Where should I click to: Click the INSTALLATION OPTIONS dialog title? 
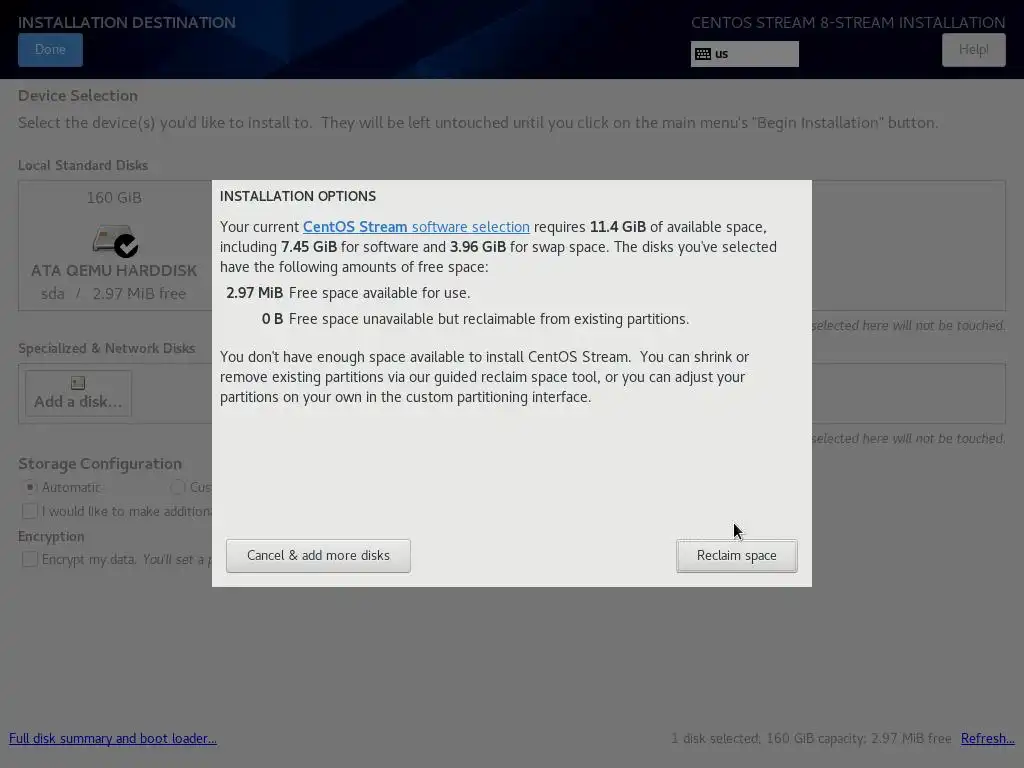(298, 196)
